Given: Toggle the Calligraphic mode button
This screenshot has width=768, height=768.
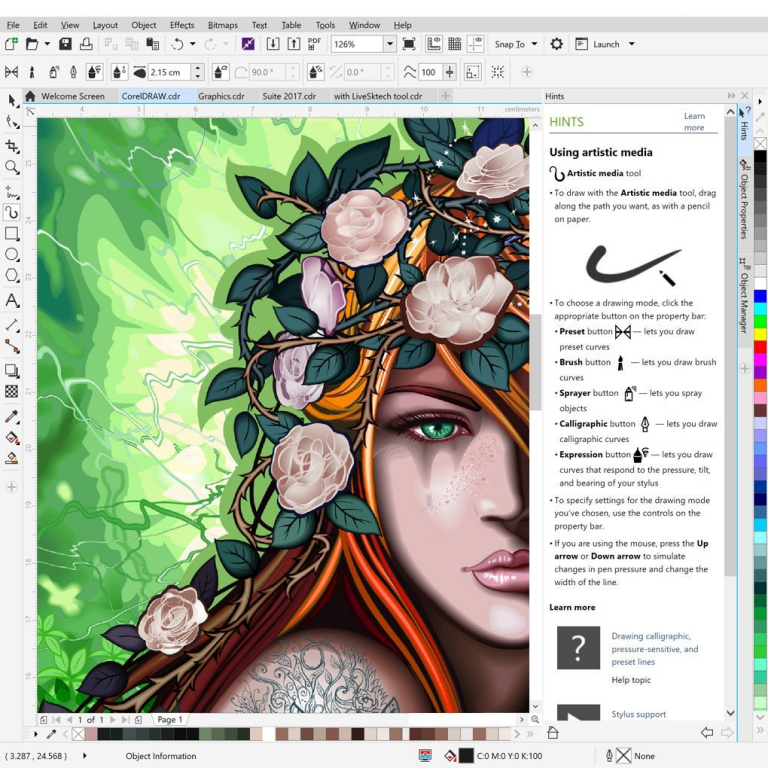Looking at the screenshot, I should [73, 72].
